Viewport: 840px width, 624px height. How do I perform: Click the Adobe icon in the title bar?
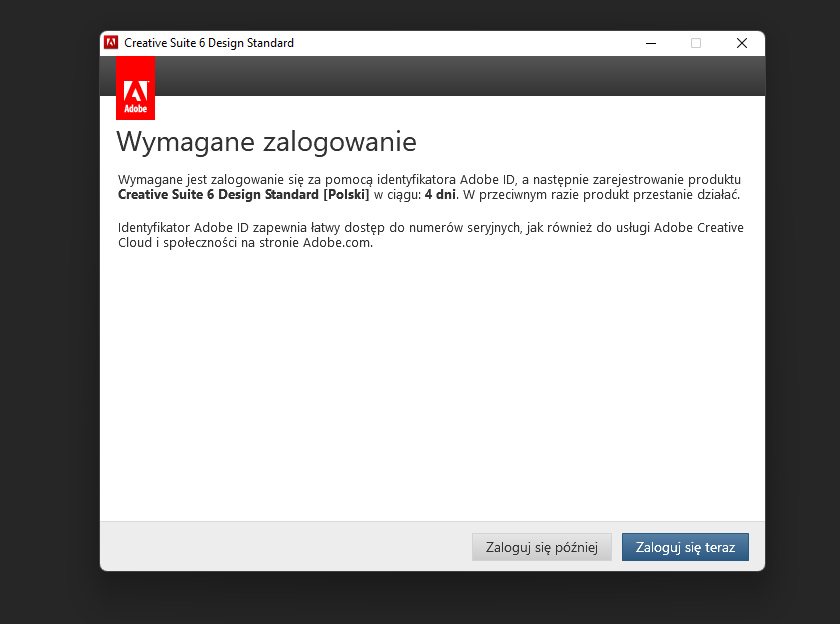click(111, 43)
